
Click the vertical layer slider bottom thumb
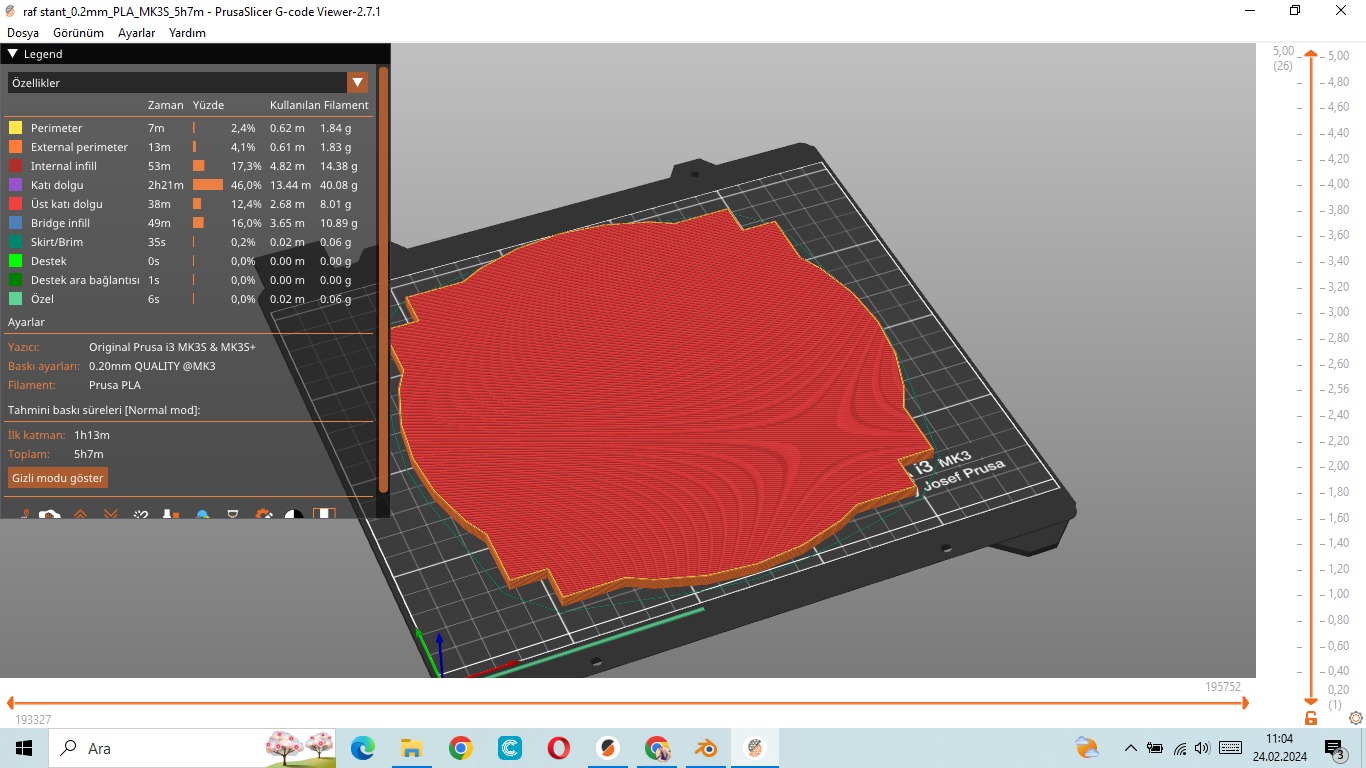(1311, 702)
